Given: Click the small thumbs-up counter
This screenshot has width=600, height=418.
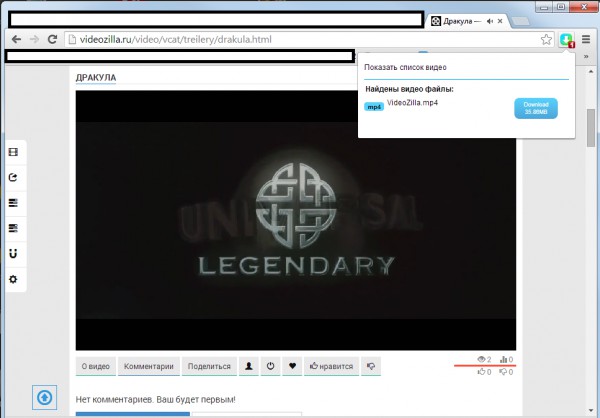Looking at the screenshot, I should tap(484, 372).
